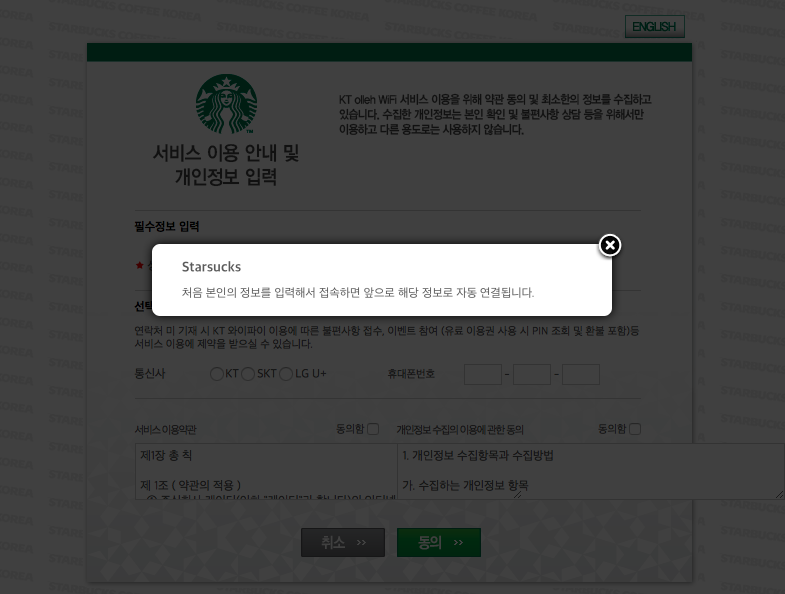This screenshot has width=785, height=594.
Task: Grab resize handle of service terms textbox
Action: [518, 495]
